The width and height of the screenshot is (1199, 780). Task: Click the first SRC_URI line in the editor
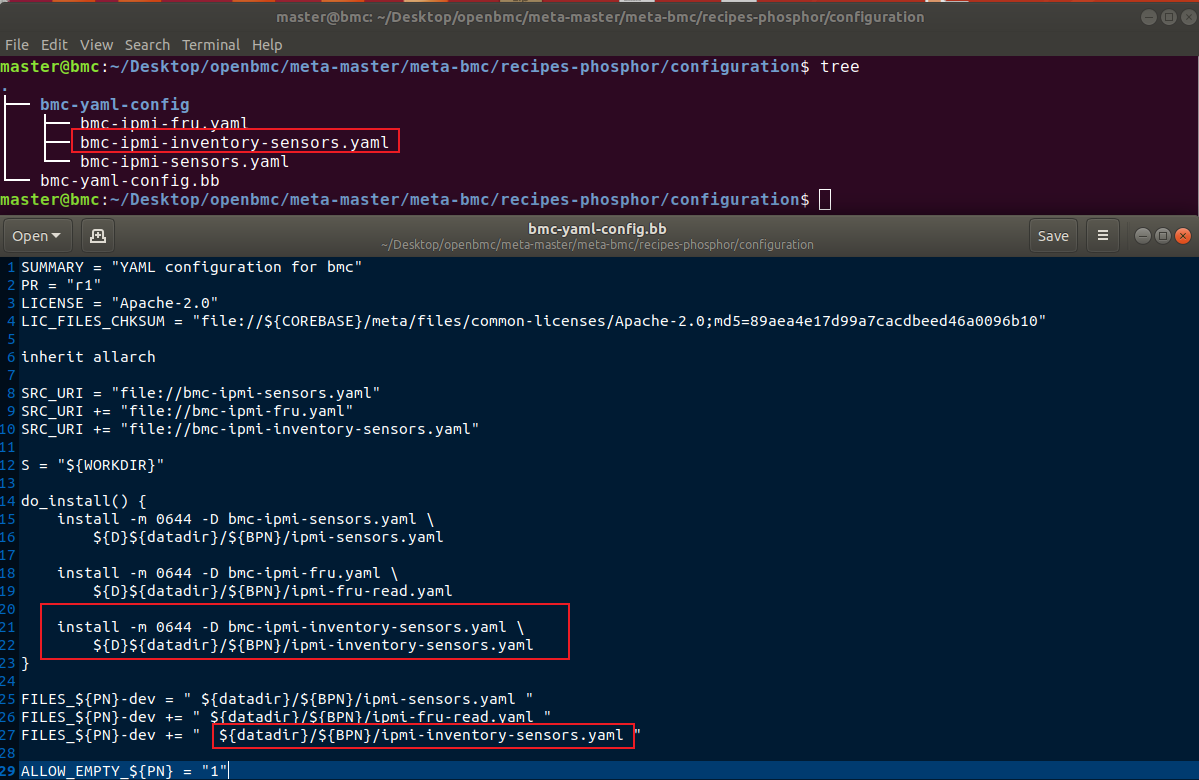pyautogui.click(x=200, y=392)
